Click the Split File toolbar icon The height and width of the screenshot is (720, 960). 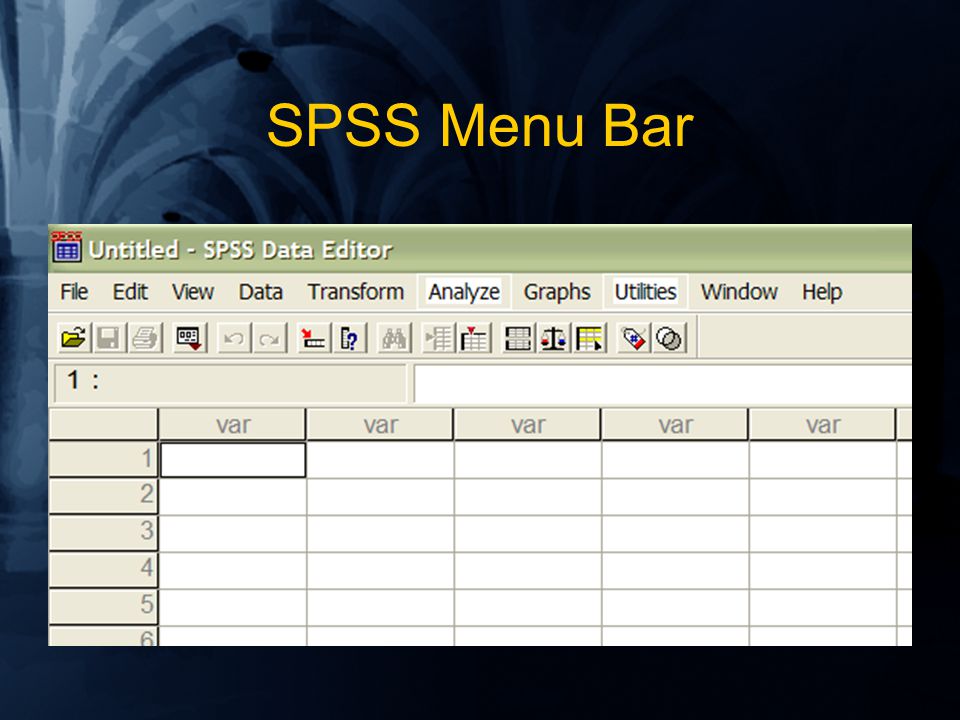518,338
